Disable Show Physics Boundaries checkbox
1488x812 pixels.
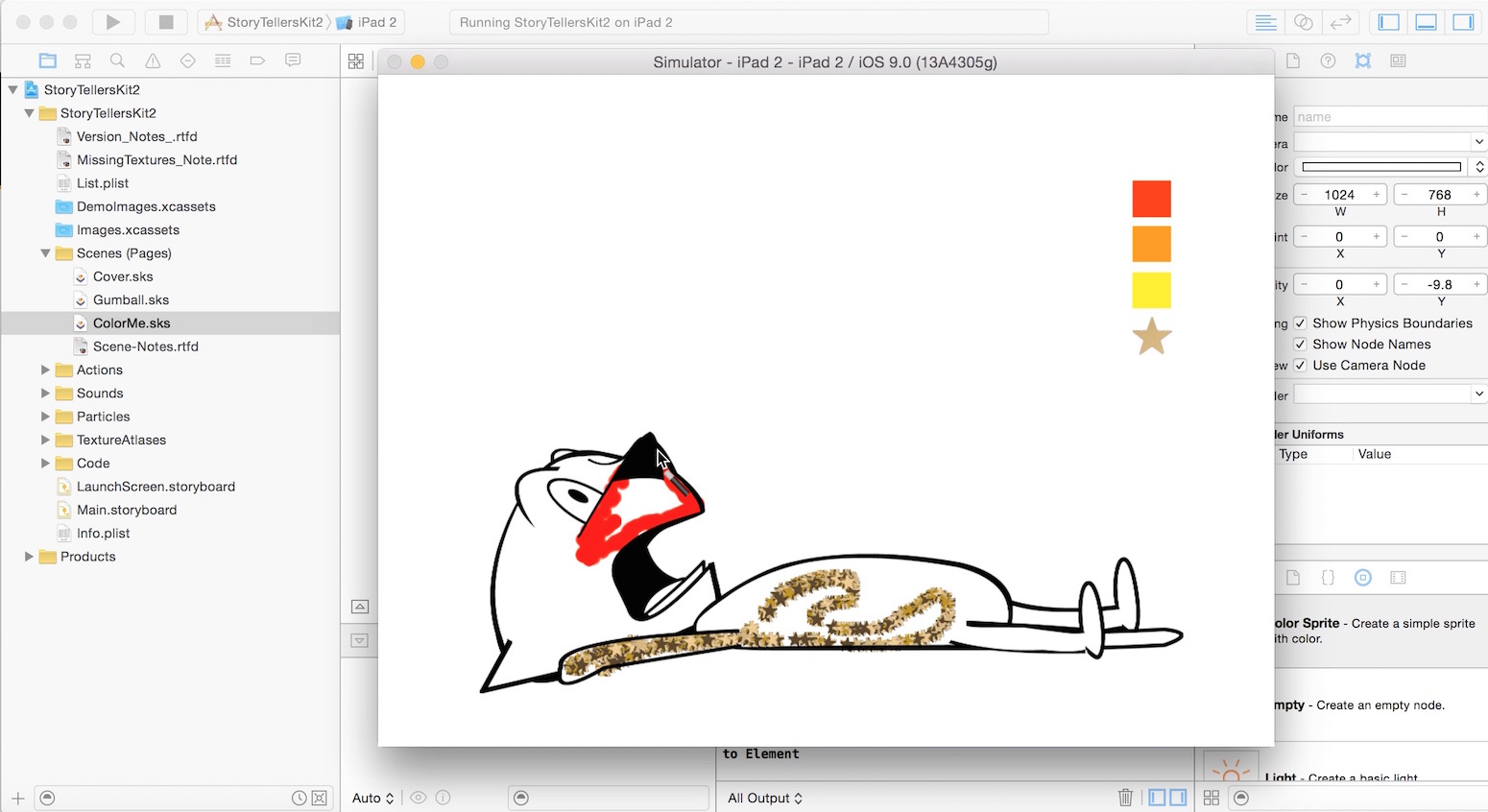click(1300, 323)
